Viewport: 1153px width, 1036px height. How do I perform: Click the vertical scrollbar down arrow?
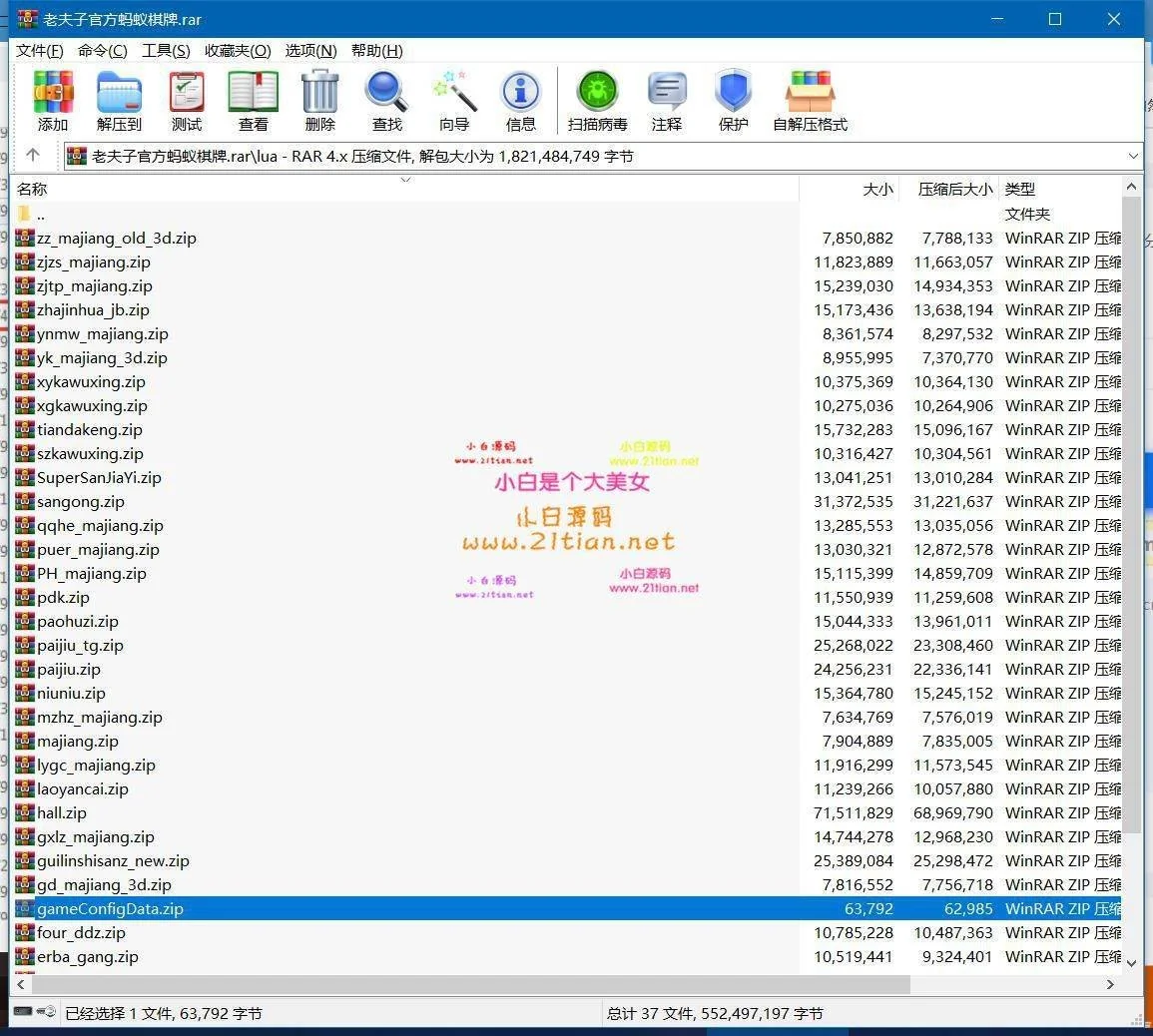pos(1131,963)
